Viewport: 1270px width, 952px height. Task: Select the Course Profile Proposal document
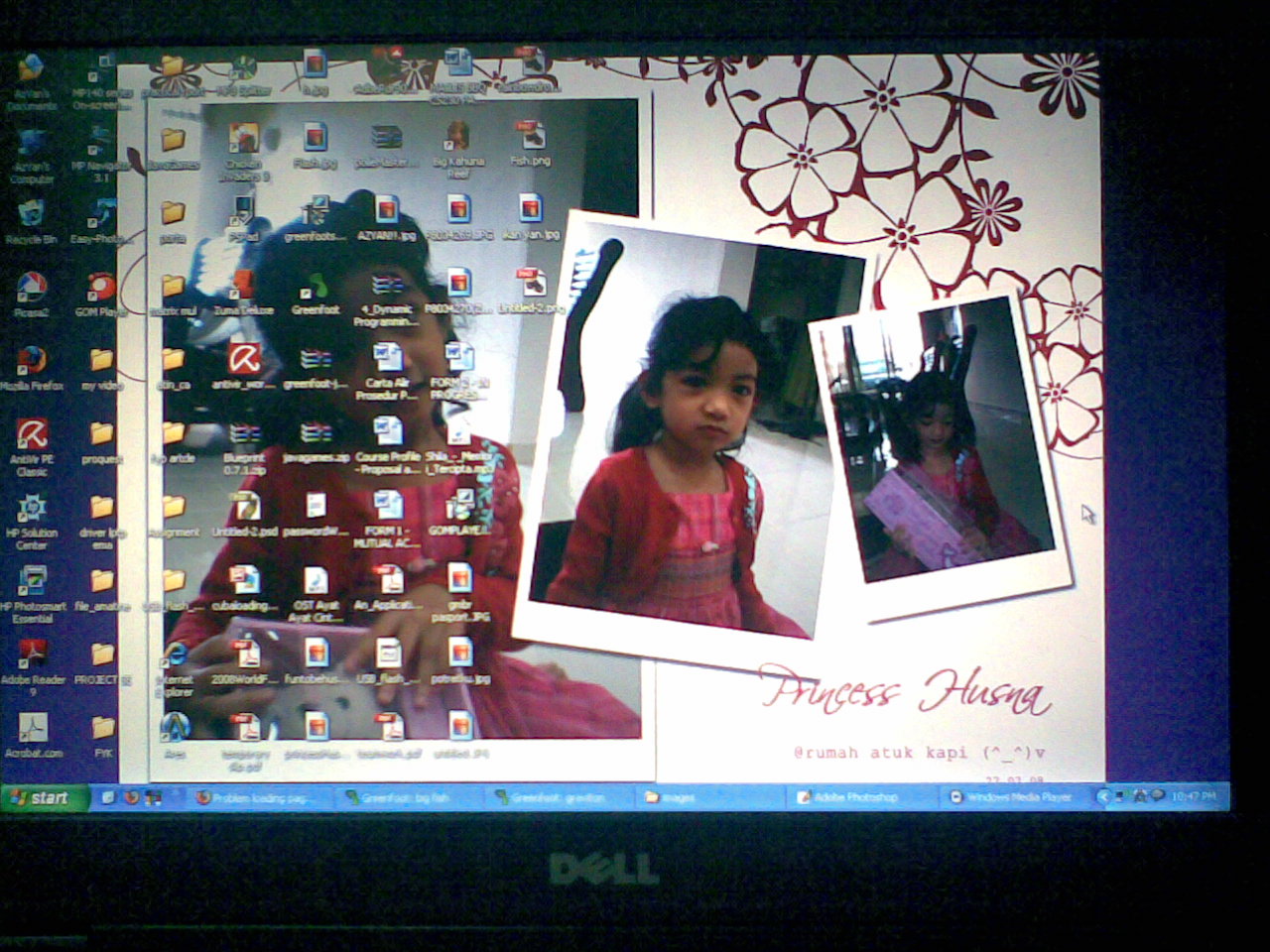click(x=387, y=447)
